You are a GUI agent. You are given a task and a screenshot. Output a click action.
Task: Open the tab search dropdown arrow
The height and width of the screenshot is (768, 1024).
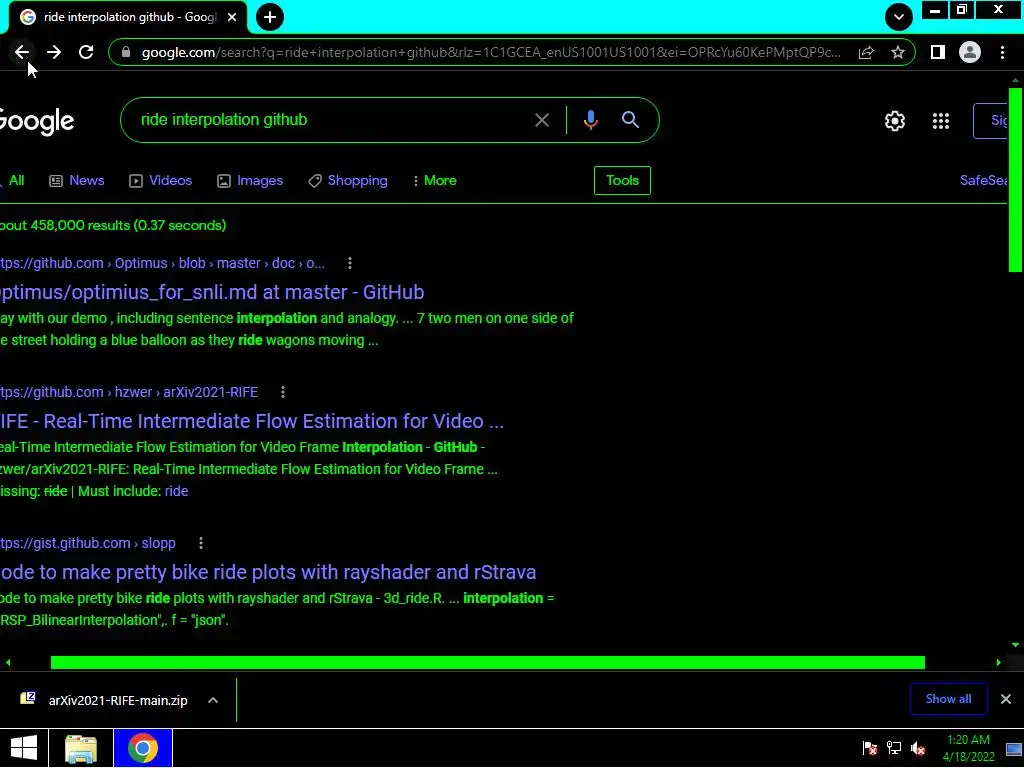pyautogui.click(x=899, y=17)
